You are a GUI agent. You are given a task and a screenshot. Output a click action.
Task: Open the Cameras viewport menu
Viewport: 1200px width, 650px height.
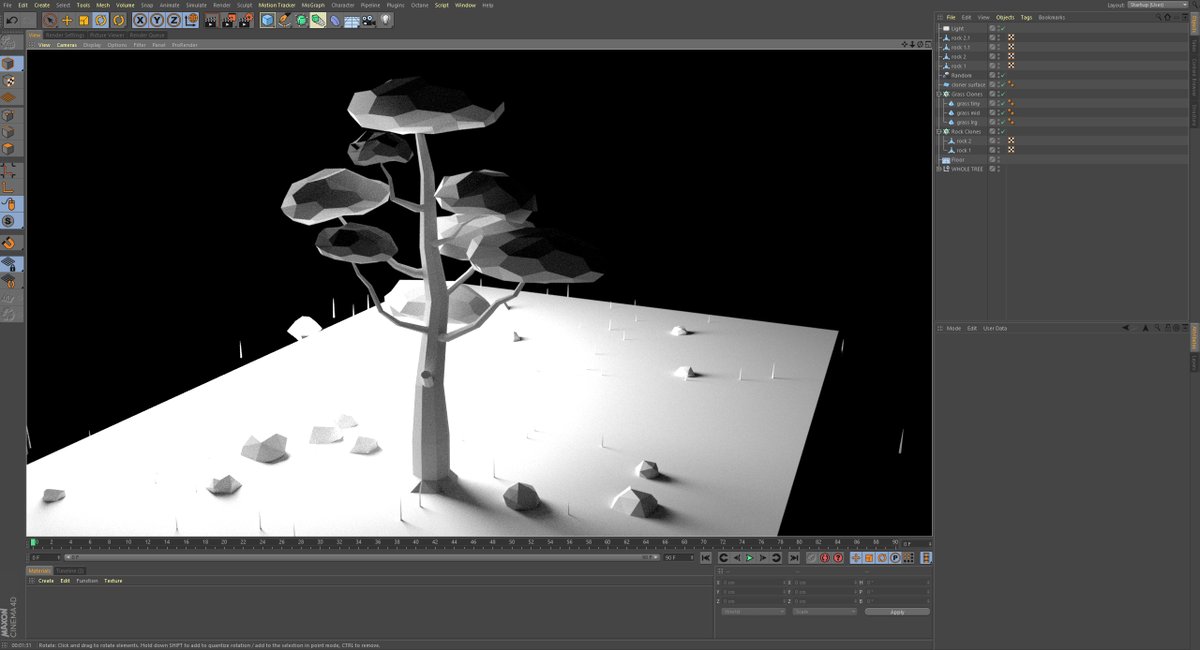coord(66,45)
